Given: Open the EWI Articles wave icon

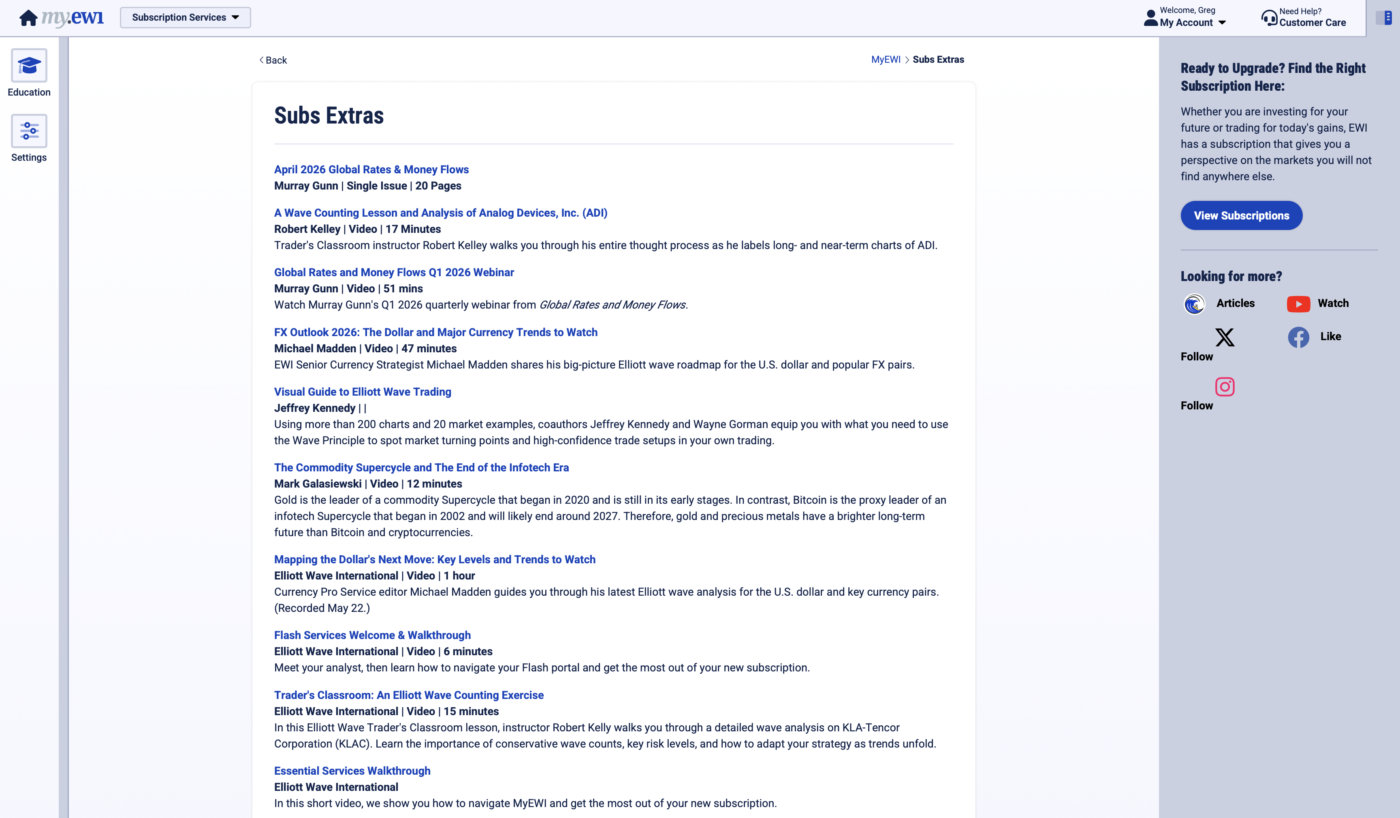Looking at the screenshot, I should tap(1194, 304).
